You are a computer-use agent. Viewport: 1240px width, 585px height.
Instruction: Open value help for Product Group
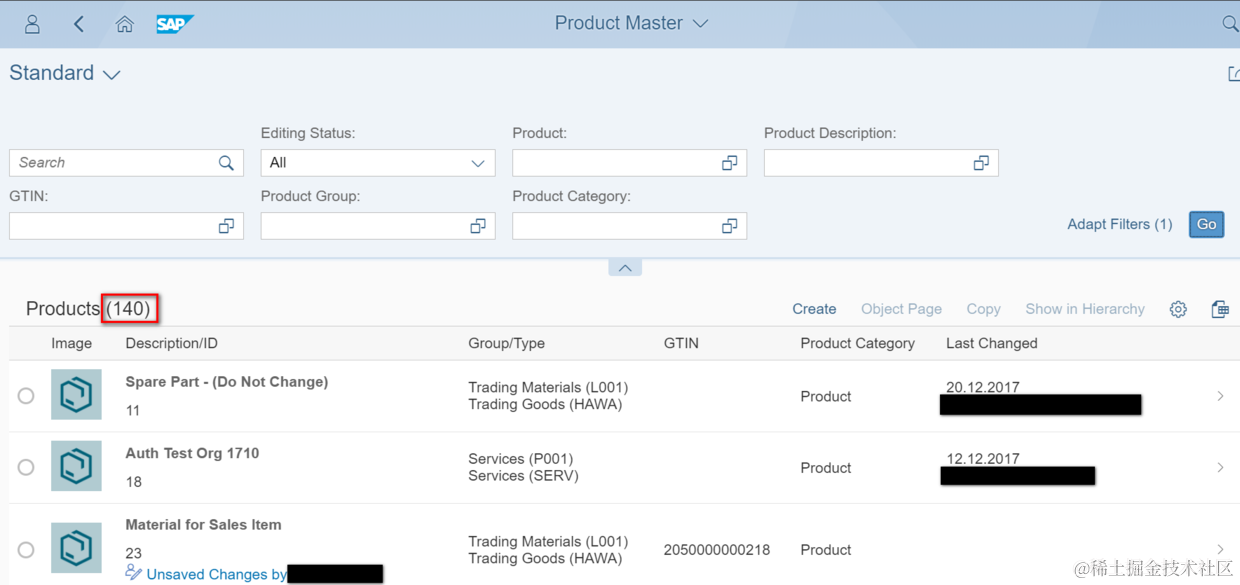(x=478, y=227)
